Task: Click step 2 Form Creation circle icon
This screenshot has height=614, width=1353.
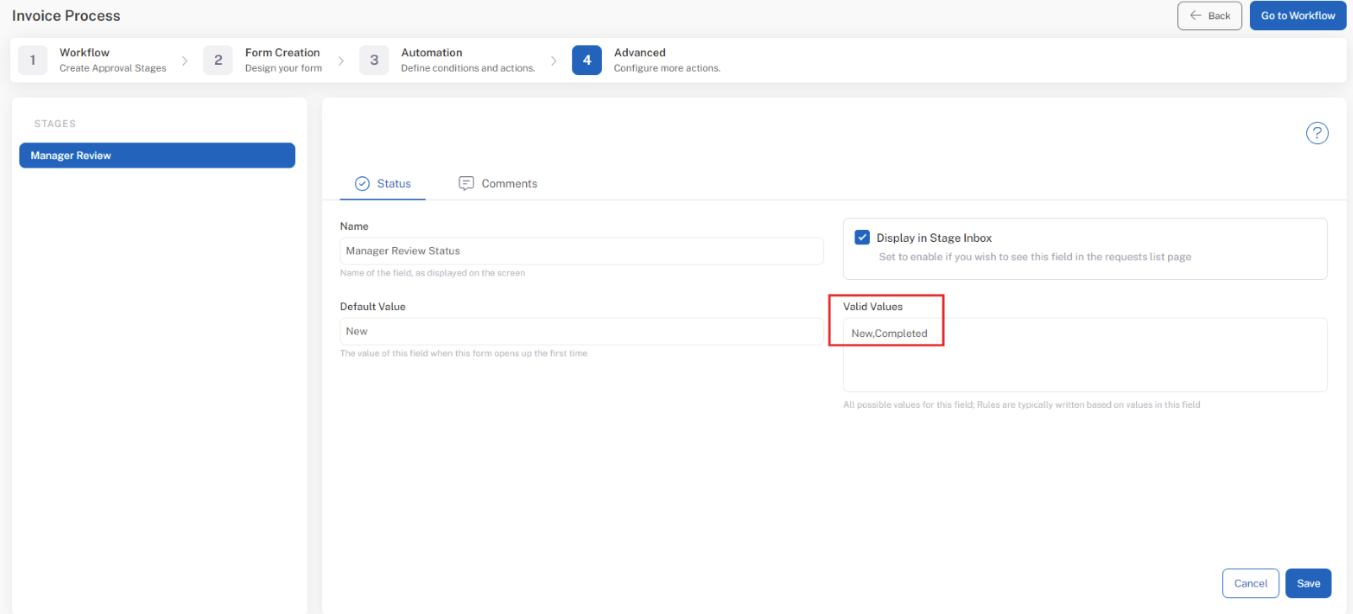Action: click(x=218, y=59)
